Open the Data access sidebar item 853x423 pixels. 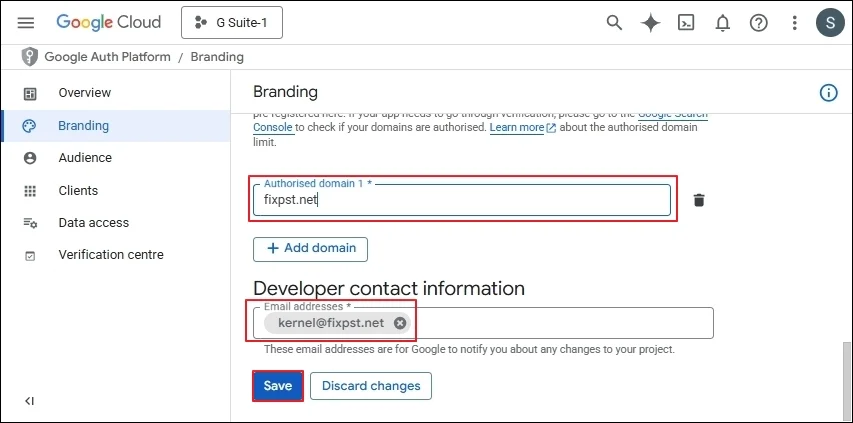tap(115, 222)
